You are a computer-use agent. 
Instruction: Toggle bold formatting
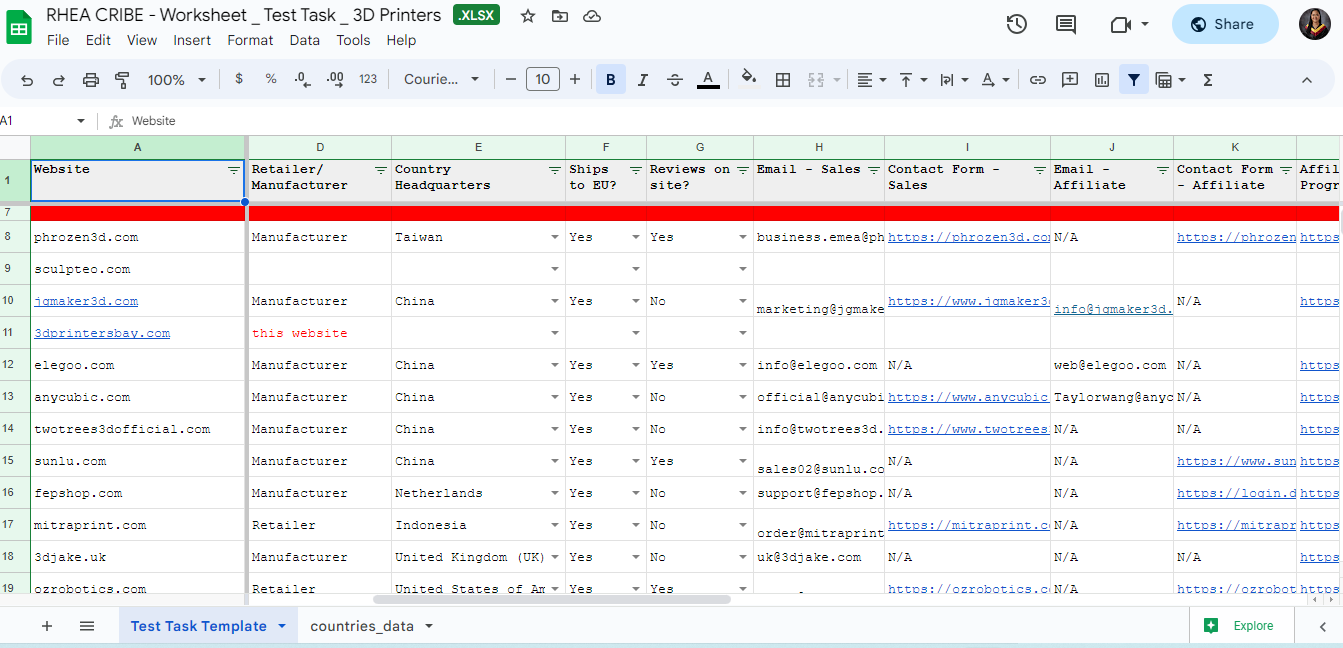[x=610, y=80]
